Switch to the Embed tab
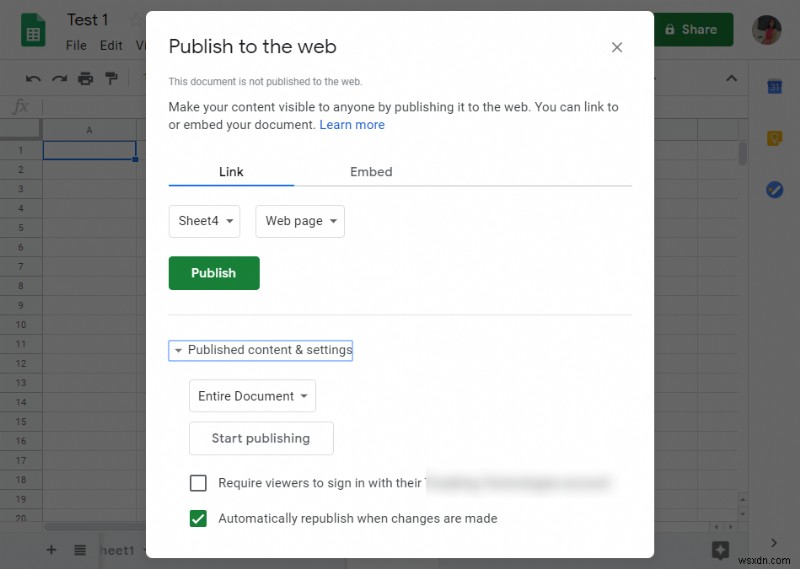800x569 pixels. [371, 172]
